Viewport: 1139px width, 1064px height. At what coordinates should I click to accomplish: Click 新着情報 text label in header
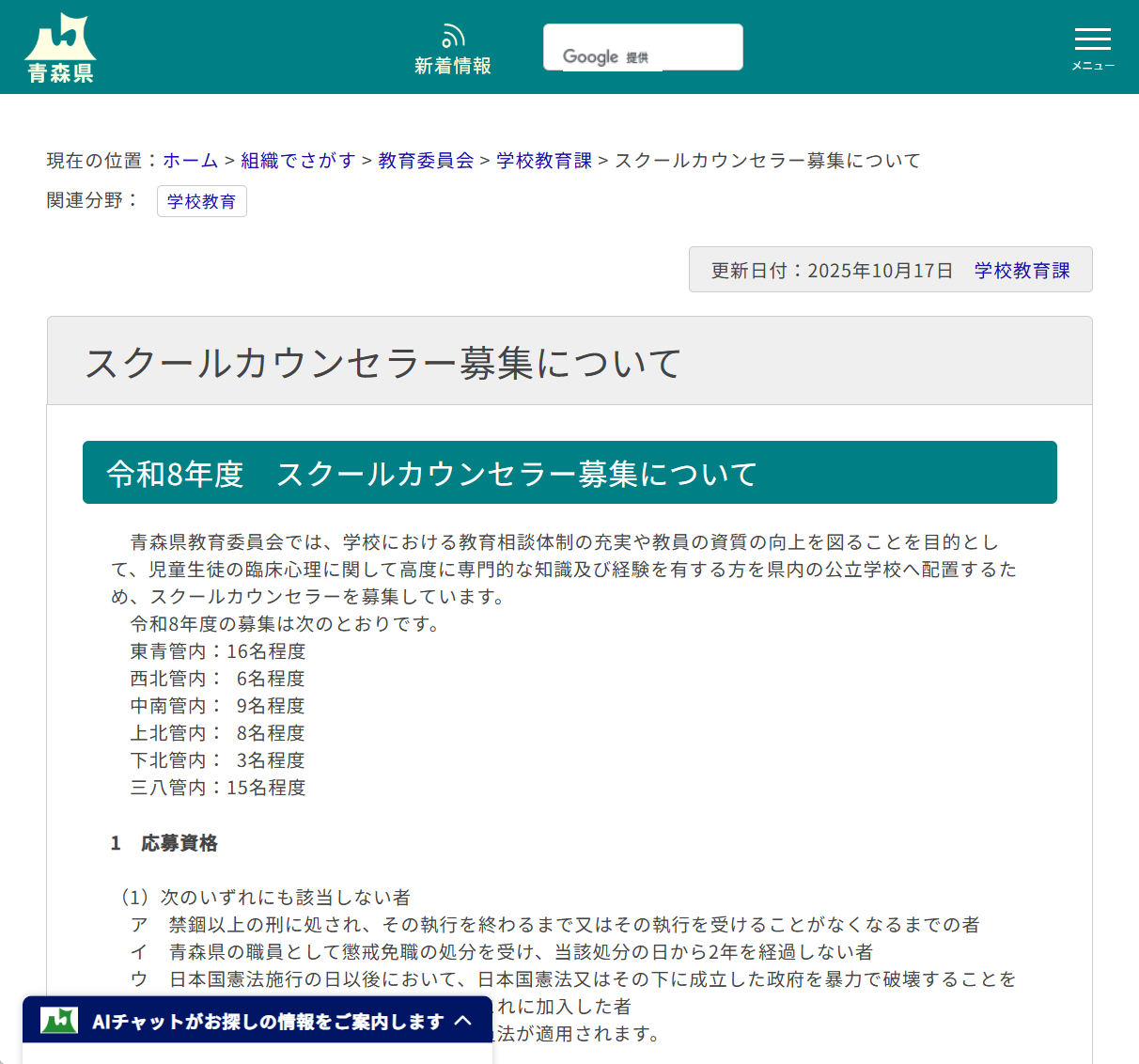[x=453, y=66]
